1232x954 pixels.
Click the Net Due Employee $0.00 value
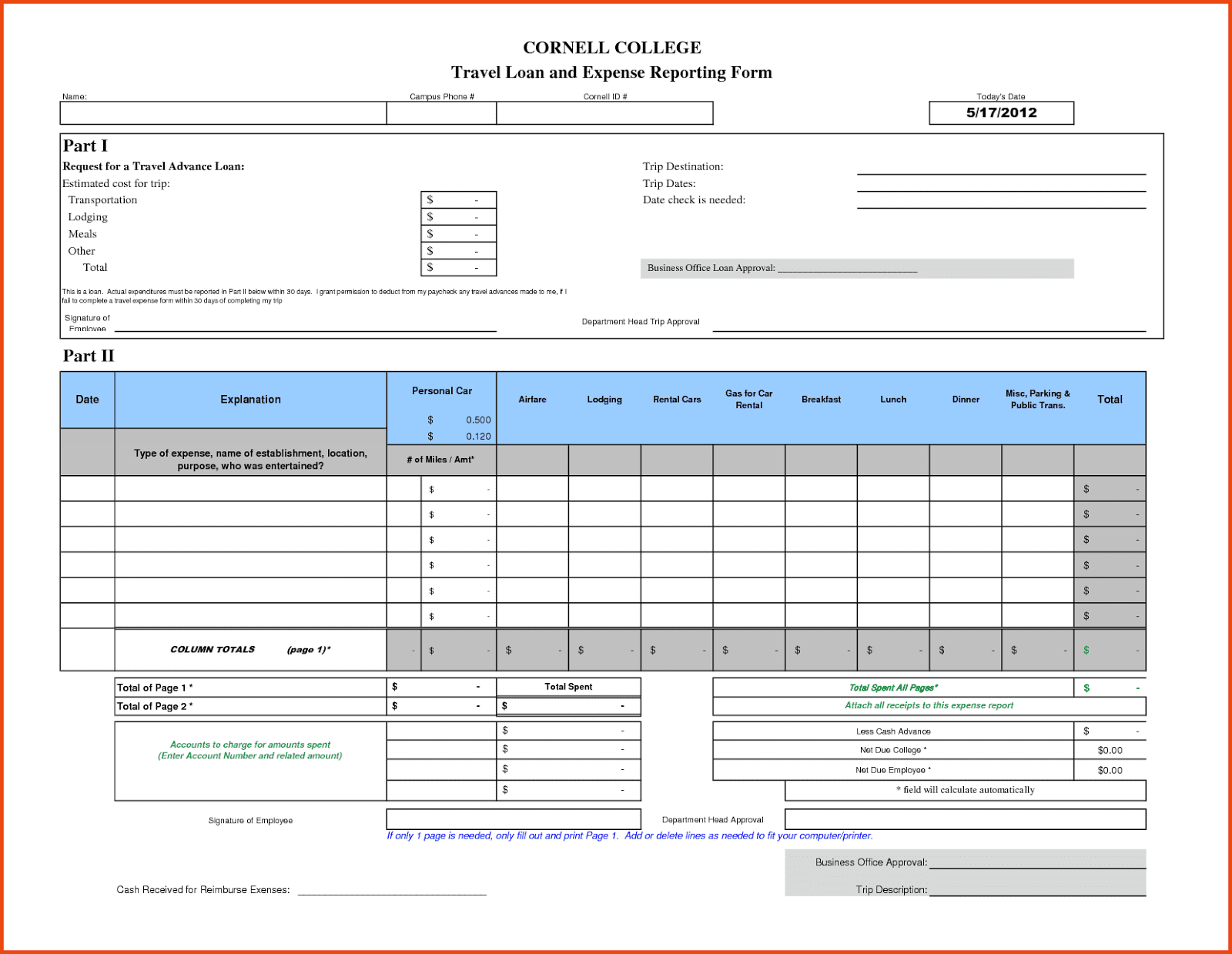[x=1110, y=770]
